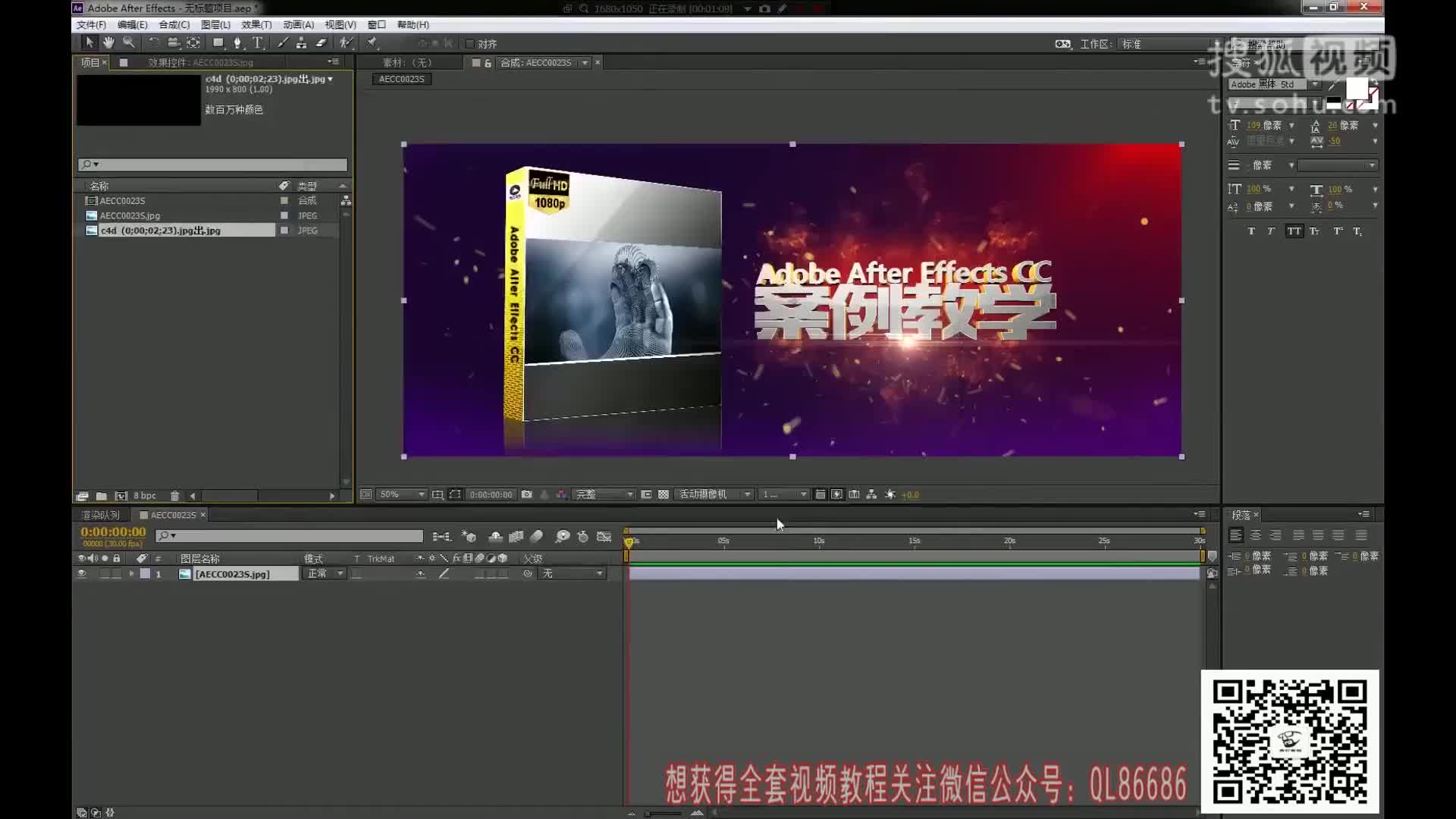Click the new folder icon in project panel
1456x819 pixels.
point(101,496)
